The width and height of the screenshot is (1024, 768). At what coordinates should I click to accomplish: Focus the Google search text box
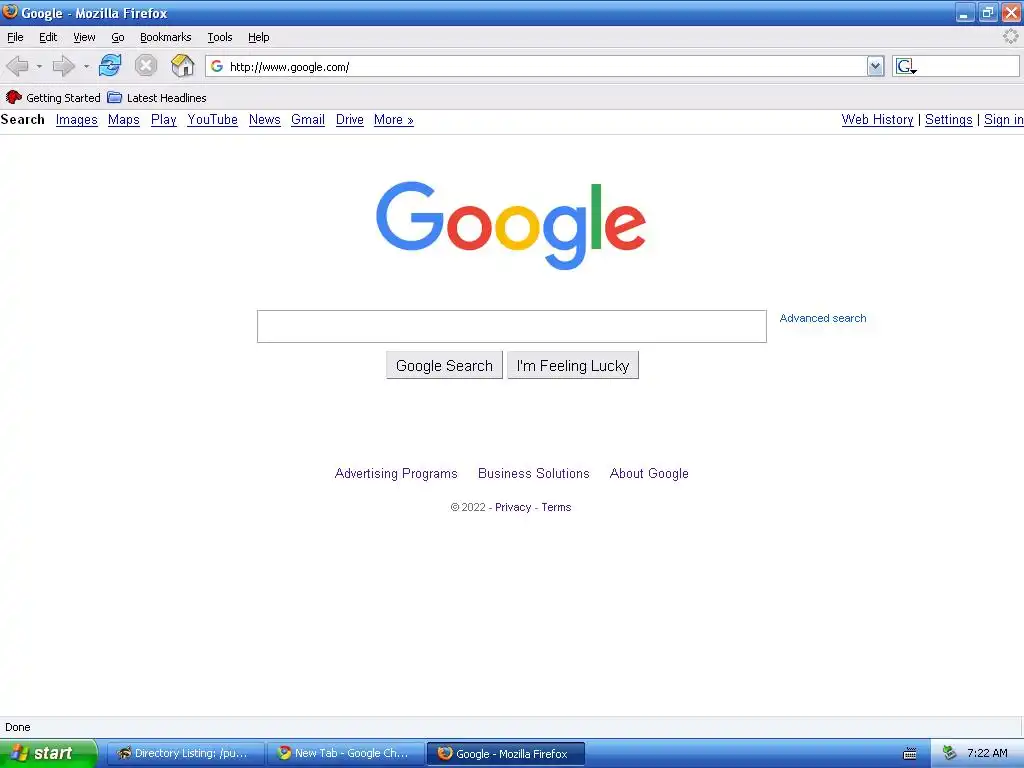coord(511,327)
